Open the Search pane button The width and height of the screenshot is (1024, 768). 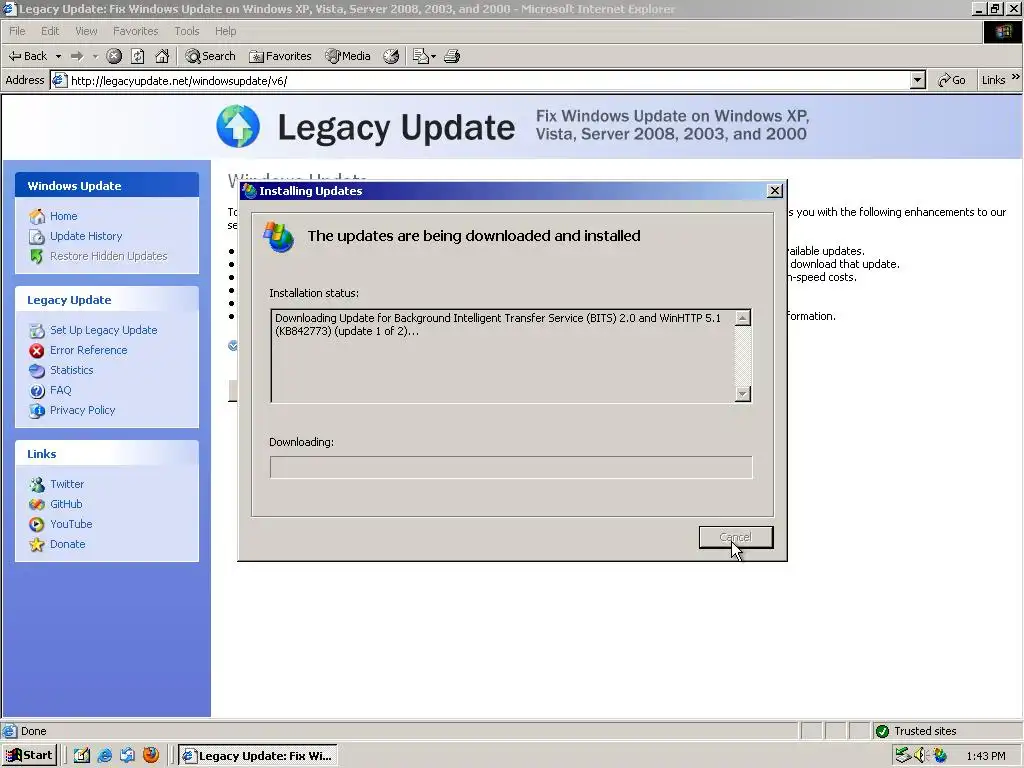(210, 56)
